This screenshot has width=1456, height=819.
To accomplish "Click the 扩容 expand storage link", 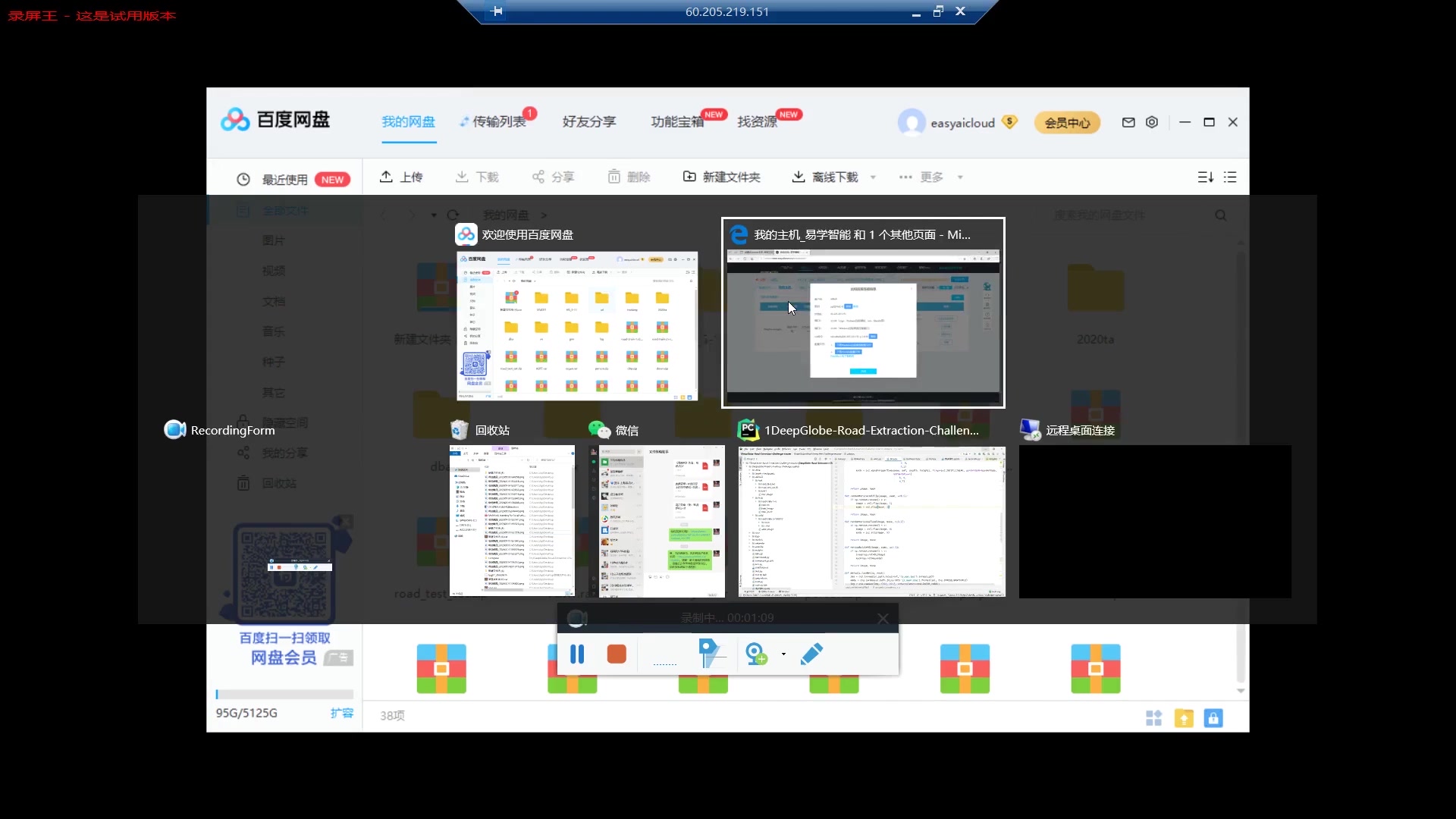I will coord(342,713).
